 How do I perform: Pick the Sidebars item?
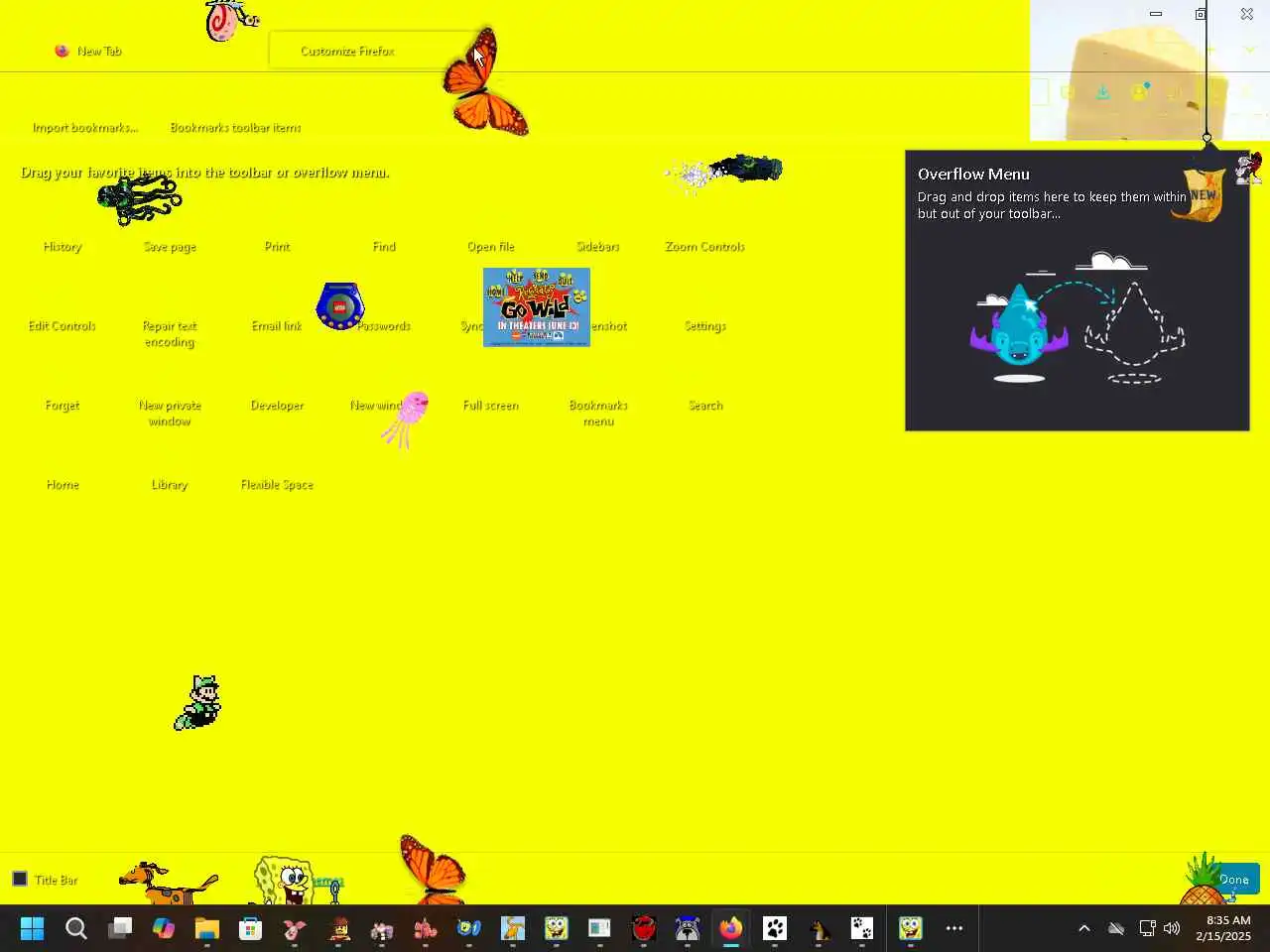(598, 247)
